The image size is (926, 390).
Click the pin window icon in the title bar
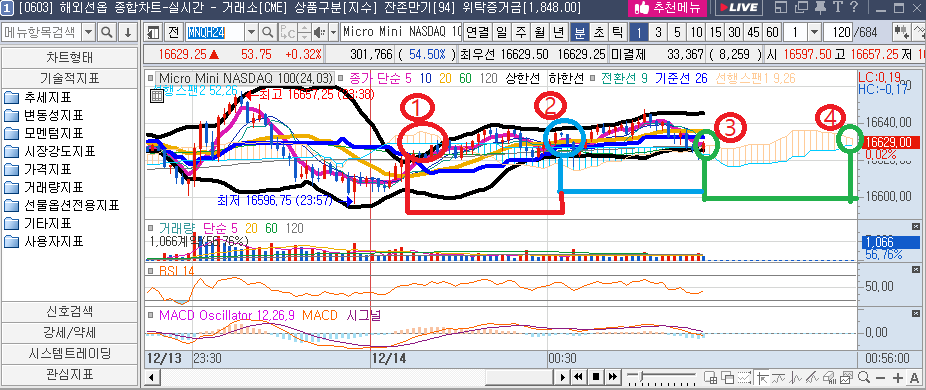[x=820, y=8]
